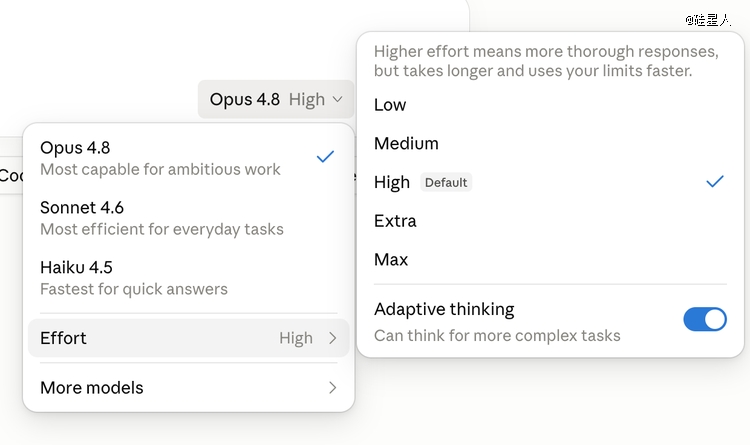
Task: Click the blue checkmark next to High effort
Action: (x=715, y=181)
